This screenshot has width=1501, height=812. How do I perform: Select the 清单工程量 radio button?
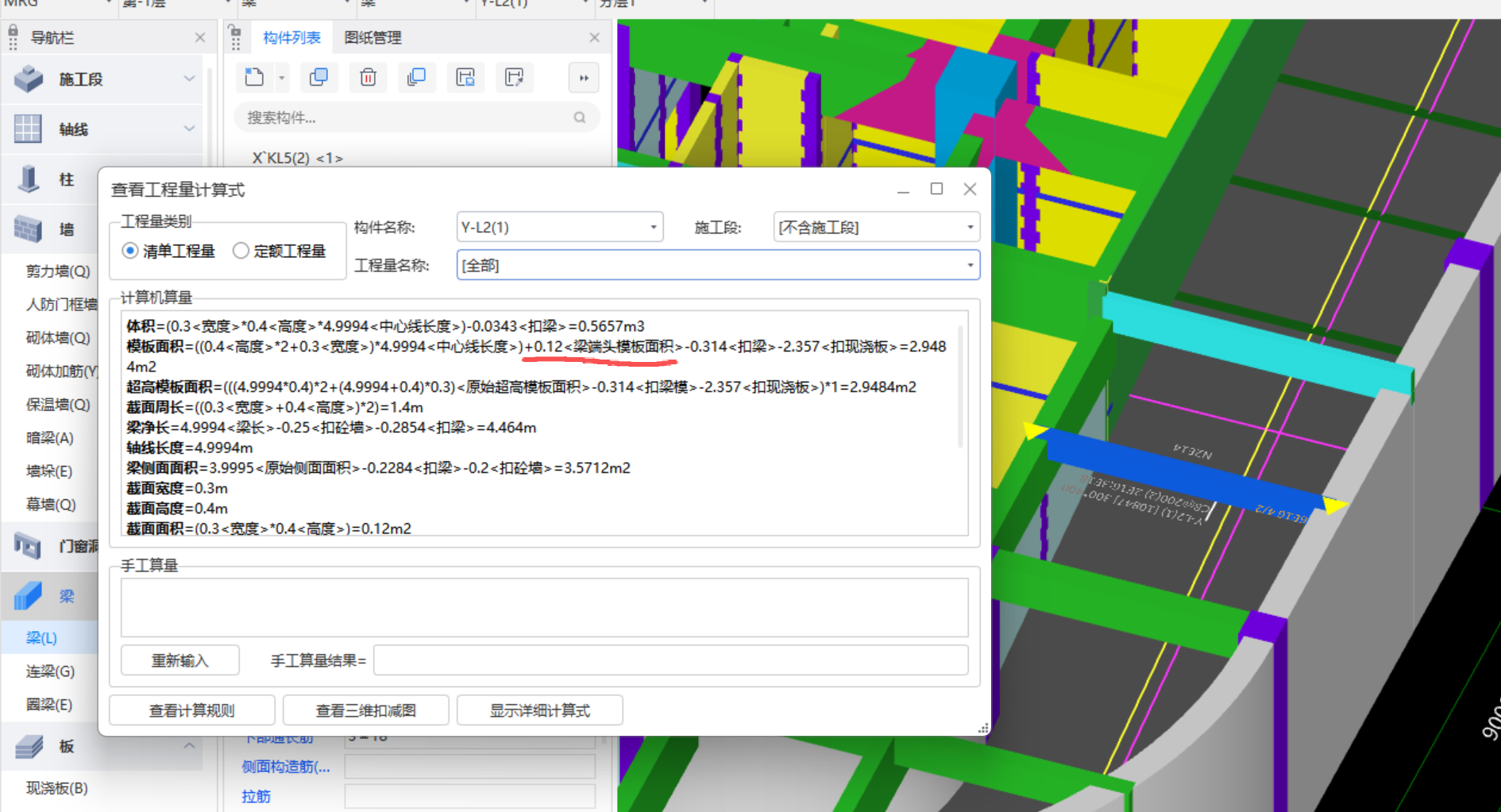[130, 251]
